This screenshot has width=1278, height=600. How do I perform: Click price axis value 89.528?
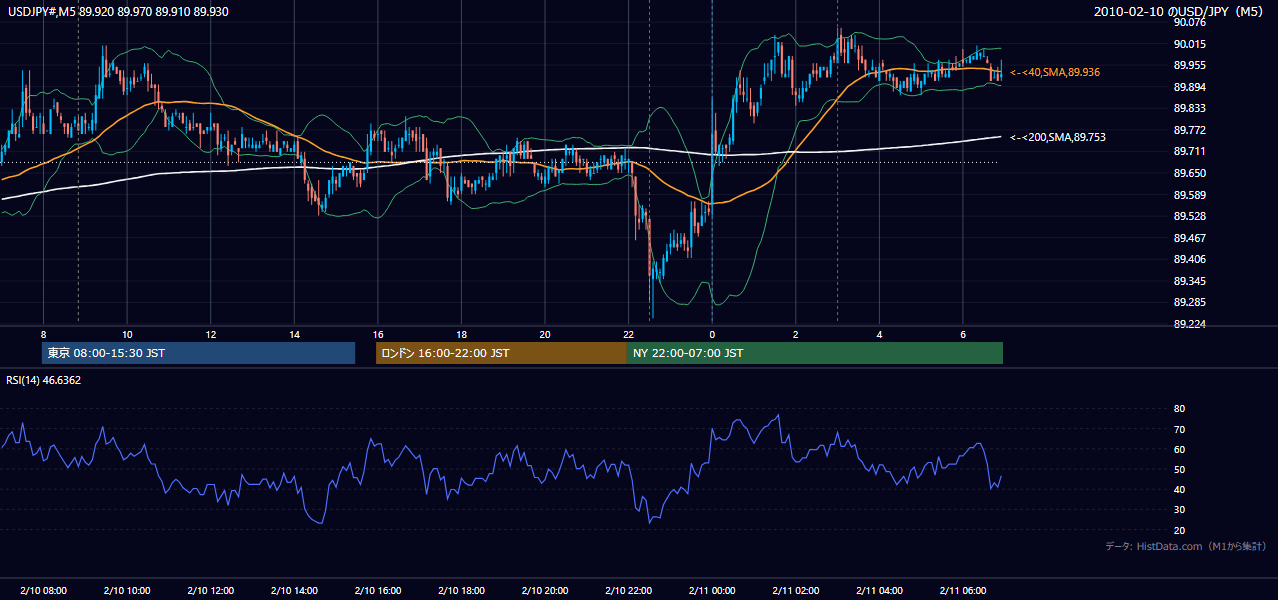click(x=1191, y=216)
